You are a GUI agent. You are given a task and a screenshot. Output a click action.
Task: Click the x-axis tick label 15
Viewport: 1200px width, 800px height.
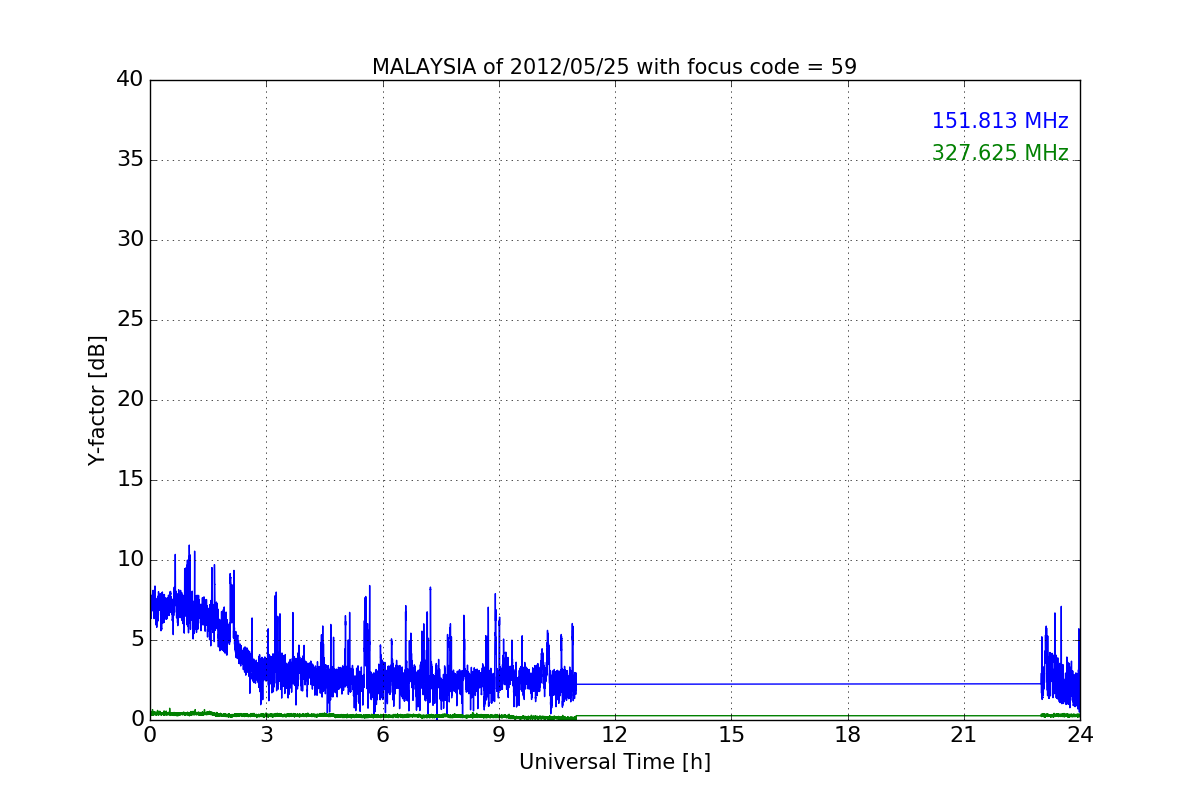(x=731, y=734)
